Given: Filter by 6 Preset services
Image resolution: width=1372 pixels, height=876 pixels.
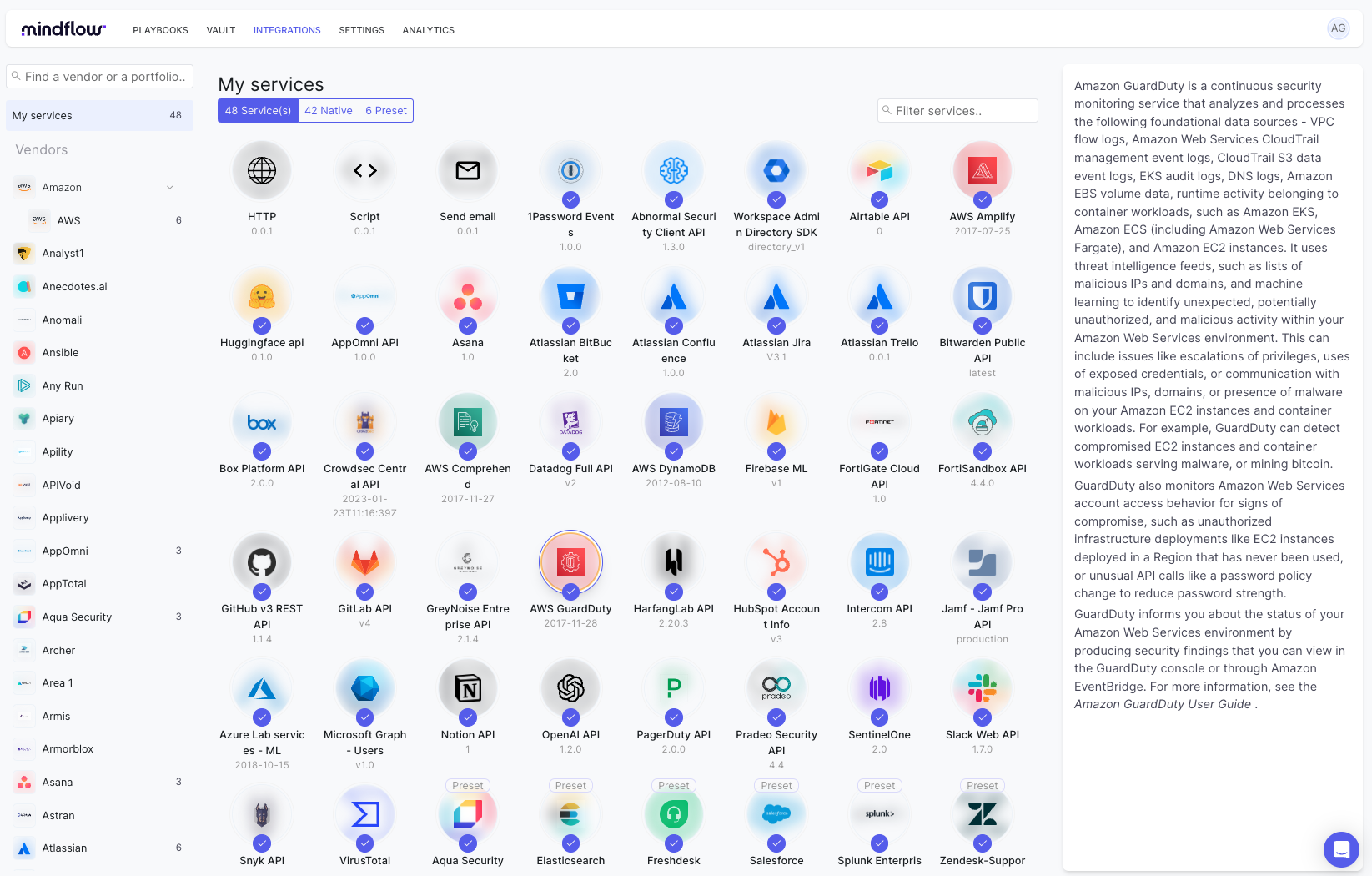Looking at the screenshot, I should tap(386, 111).
